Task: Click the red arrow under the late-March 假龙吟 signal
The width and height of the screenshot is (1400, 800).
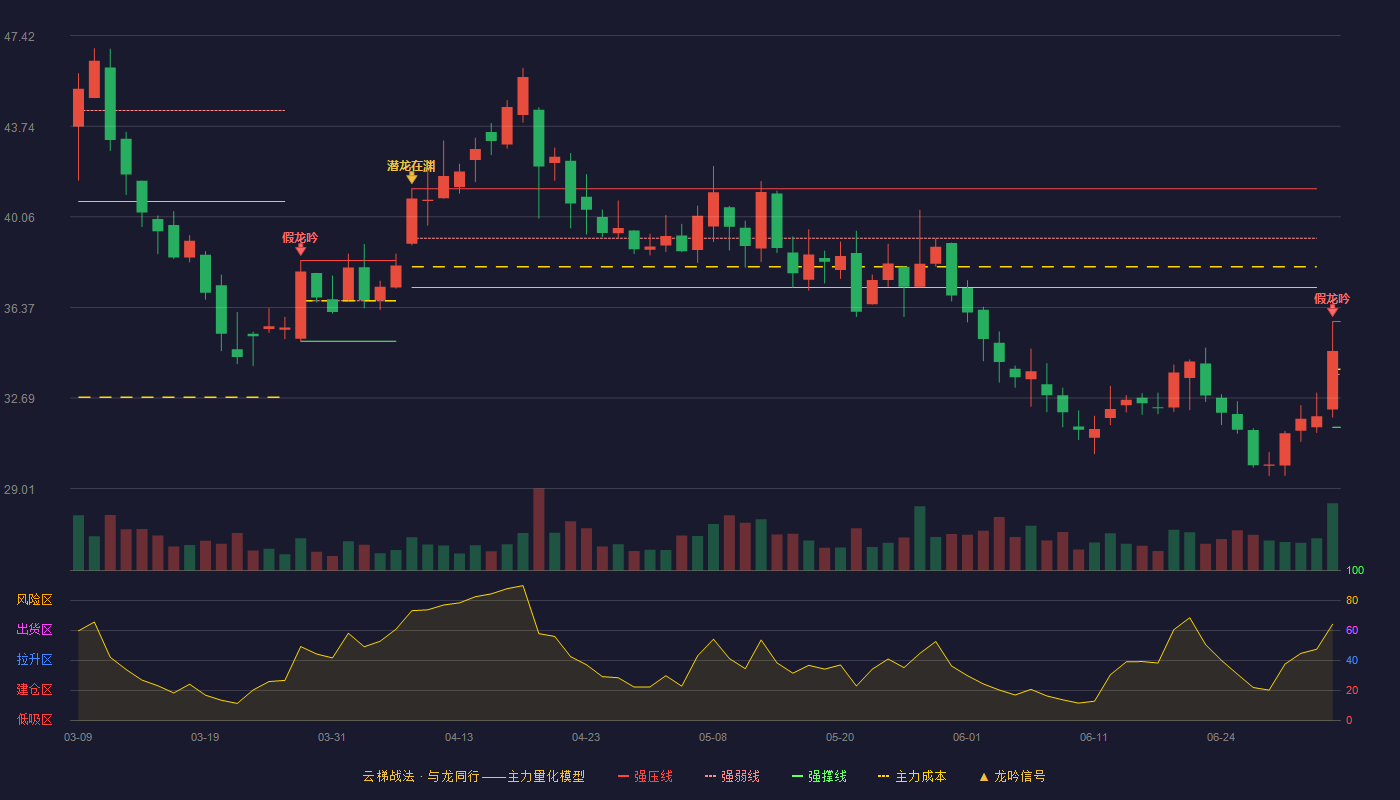Action: tap(301, 250)
